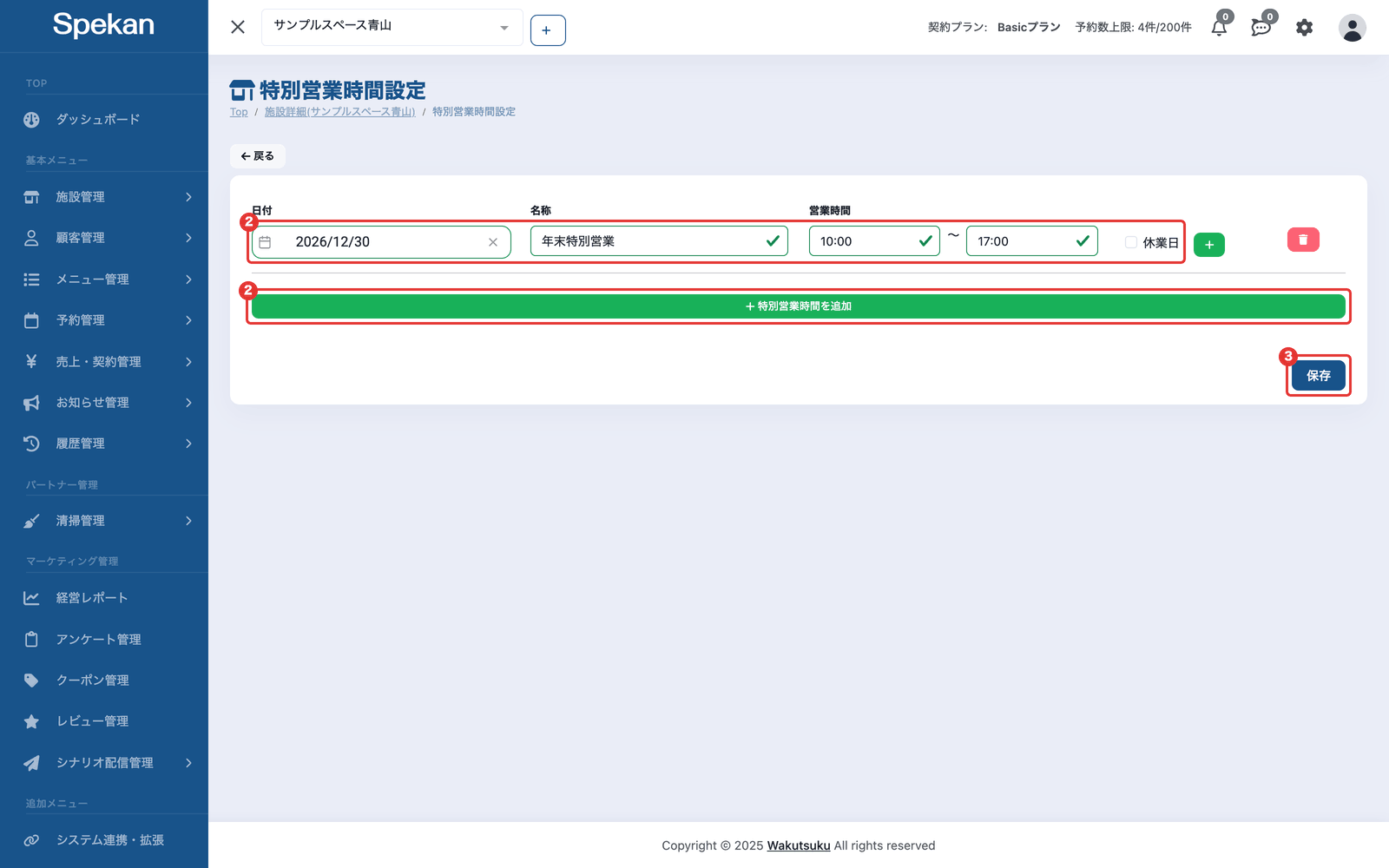Follow the Top breadcrumb link
The width and height of the screenshot is (1389, 868).
239,112
